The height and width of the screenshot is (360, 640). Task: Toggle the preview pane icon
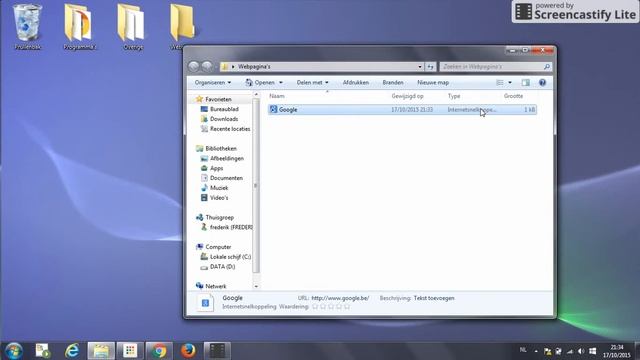526,82
